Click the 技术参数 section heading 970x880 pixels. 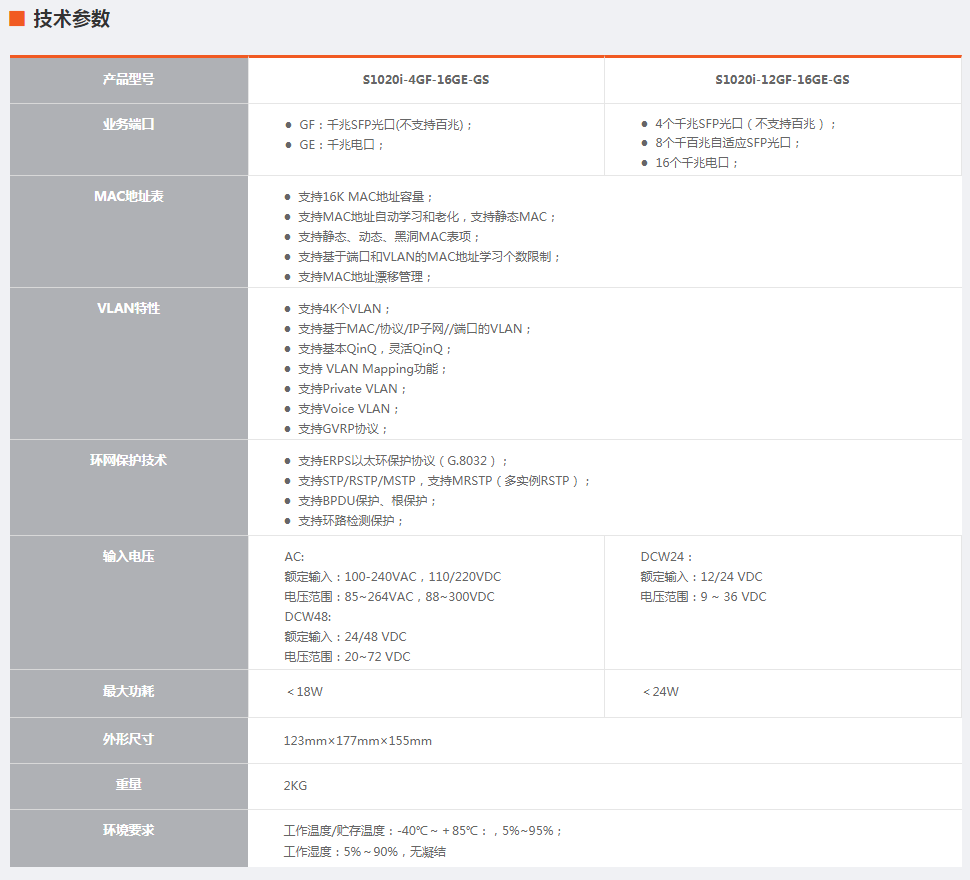tap(71, 19)
